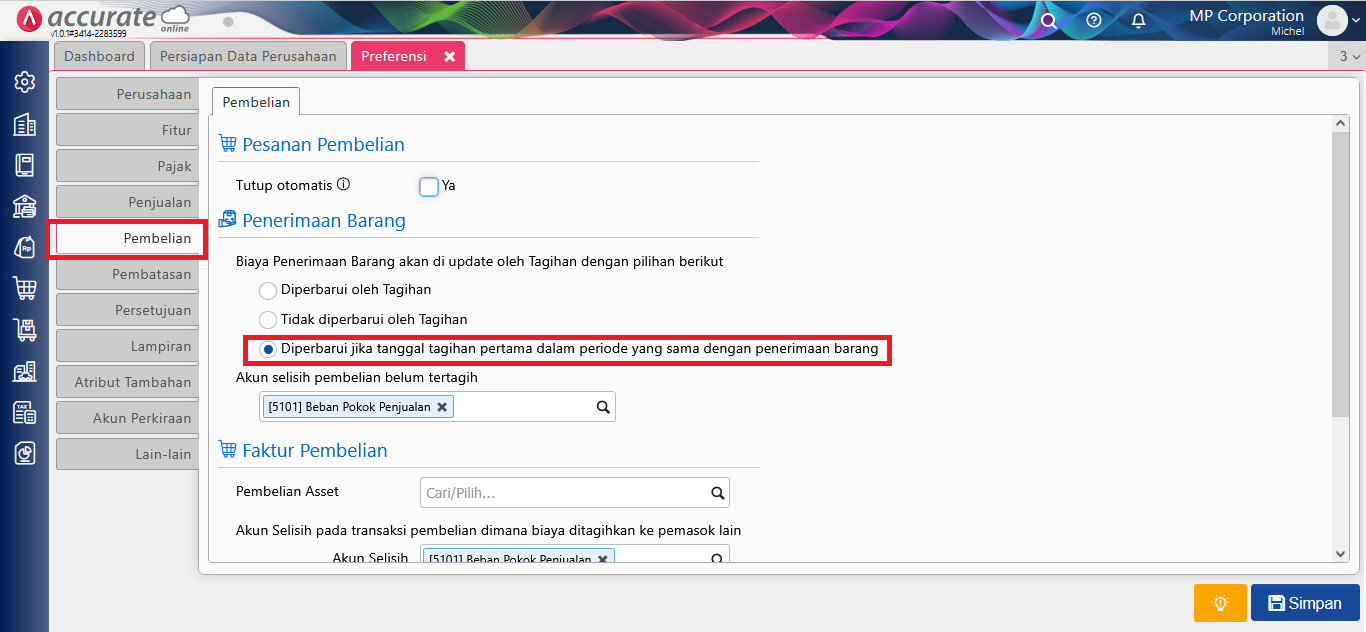The height and width of the screenshot is (632, 1366).
Task: Click the yellow lightbulb tips button
Action: [1220, 603]
